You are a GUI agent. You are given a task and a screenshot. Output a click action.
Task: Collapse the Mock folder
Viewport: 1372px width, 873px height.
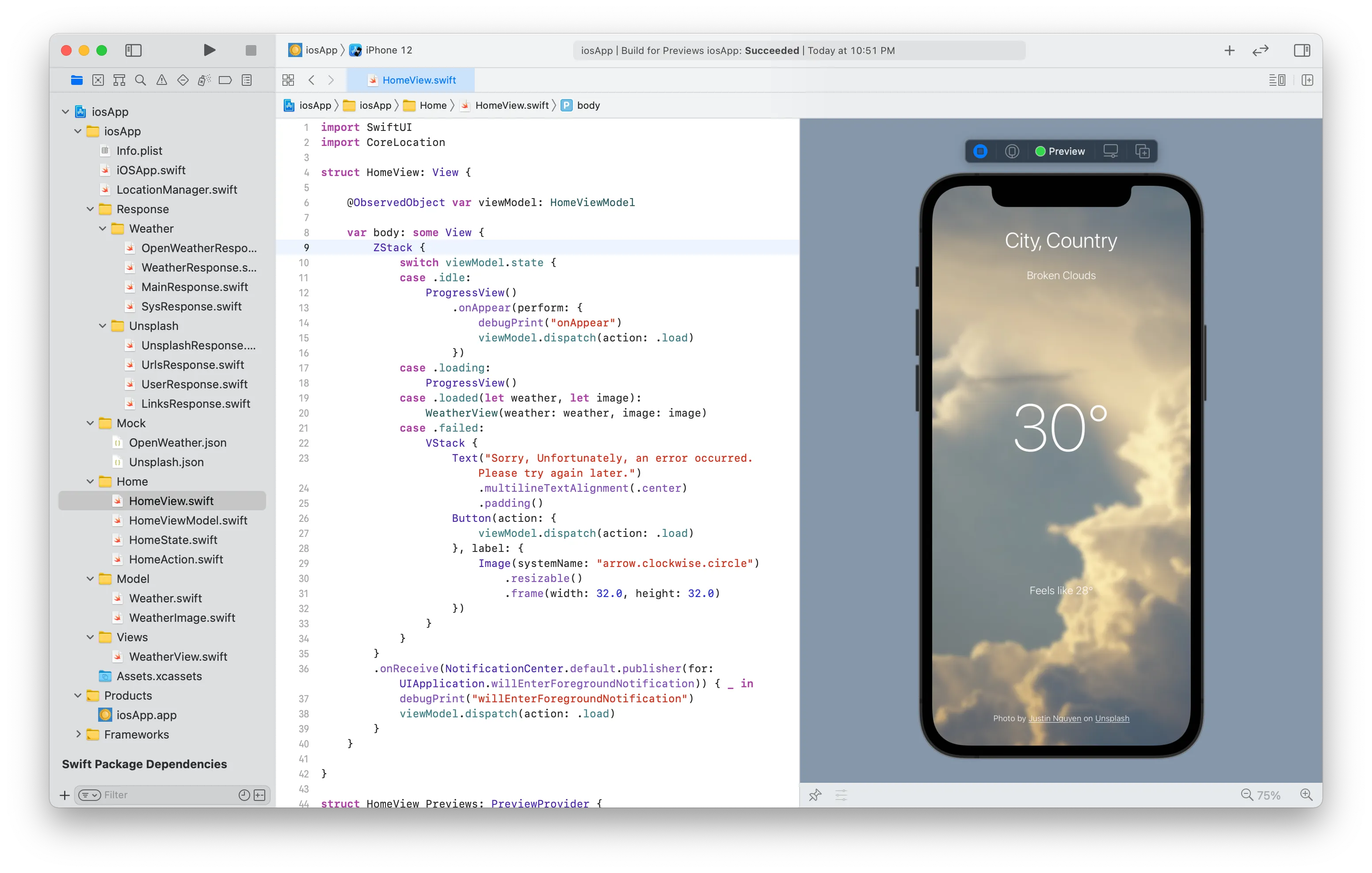tap(90, 423)
